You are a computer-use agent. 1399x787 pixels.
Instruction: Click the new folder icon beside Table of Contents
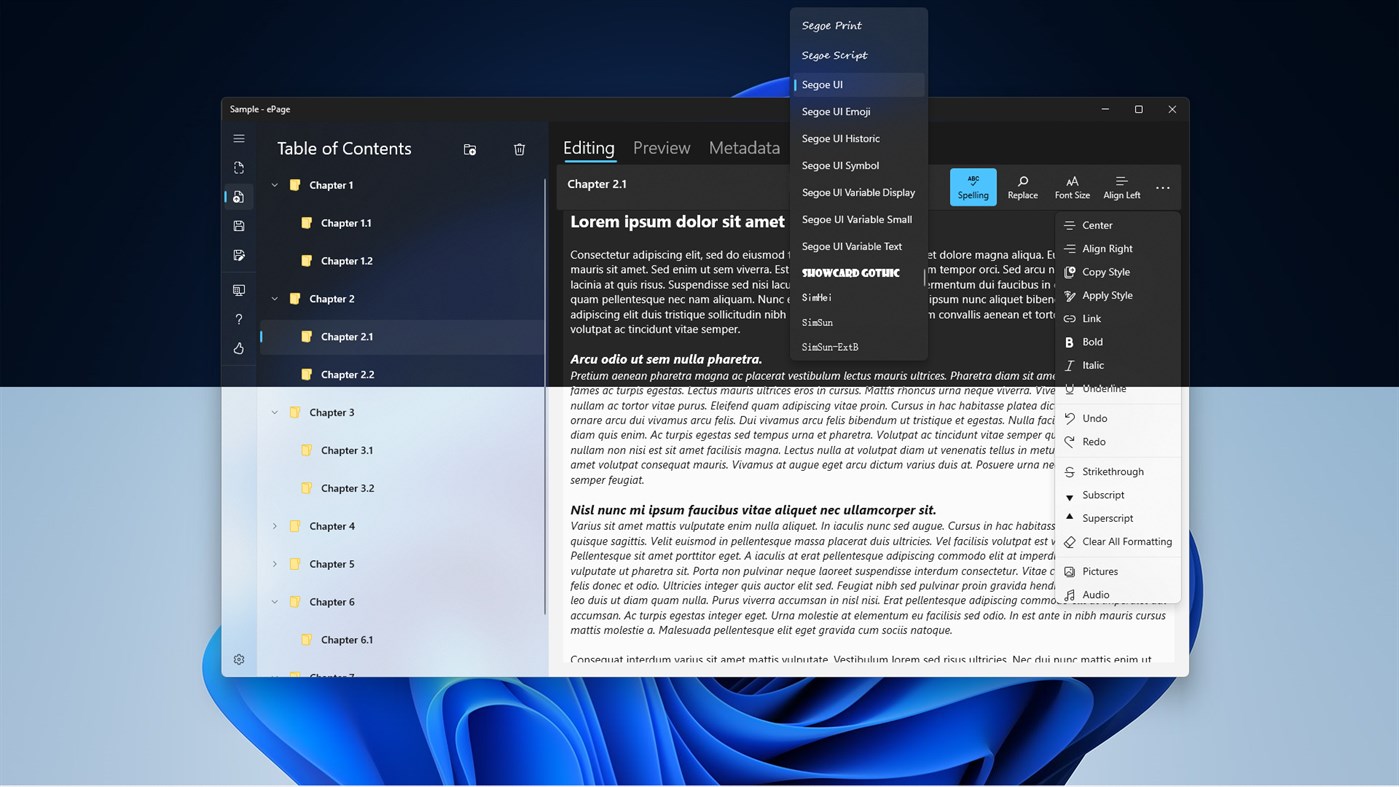(469, 148)
